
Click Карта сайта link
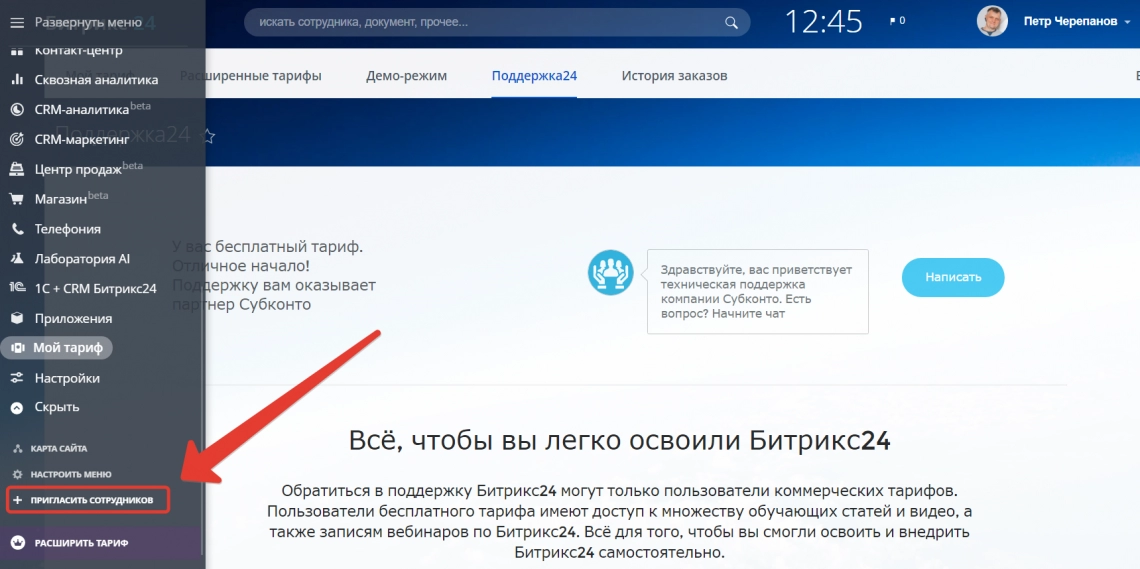coord(59,448)
